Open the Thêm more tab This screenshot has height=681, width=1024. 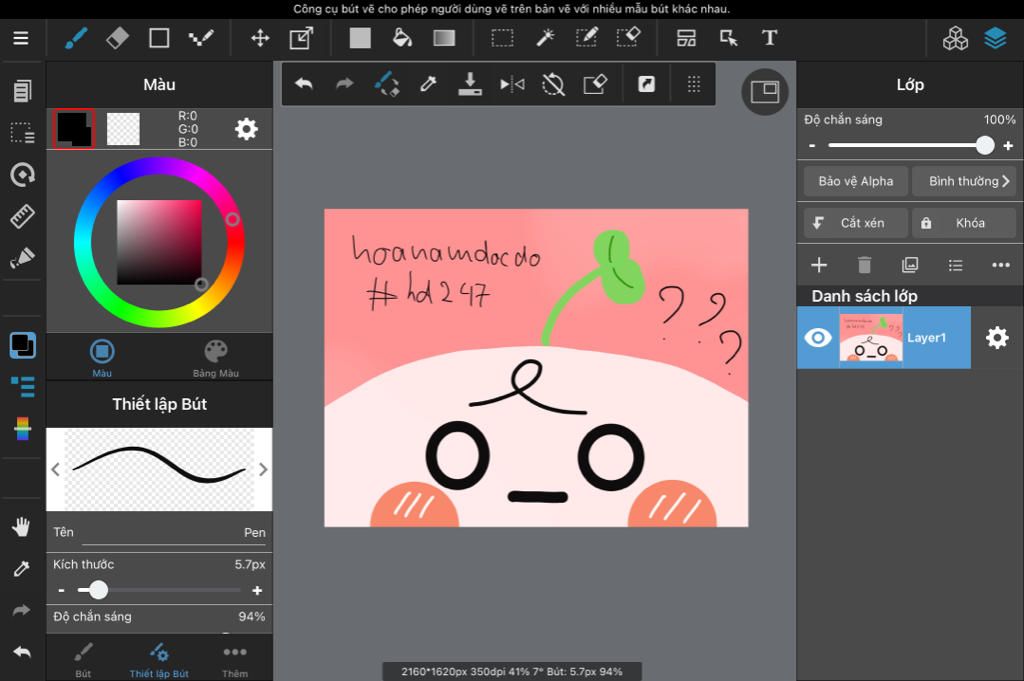coord(234,660)
